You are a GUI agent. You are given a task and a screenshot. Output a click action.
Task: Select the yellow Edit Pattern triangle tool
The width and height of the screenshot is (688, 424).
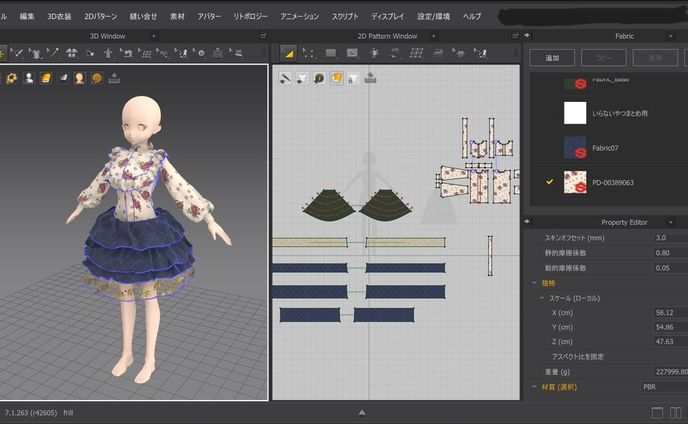(288, 53)
